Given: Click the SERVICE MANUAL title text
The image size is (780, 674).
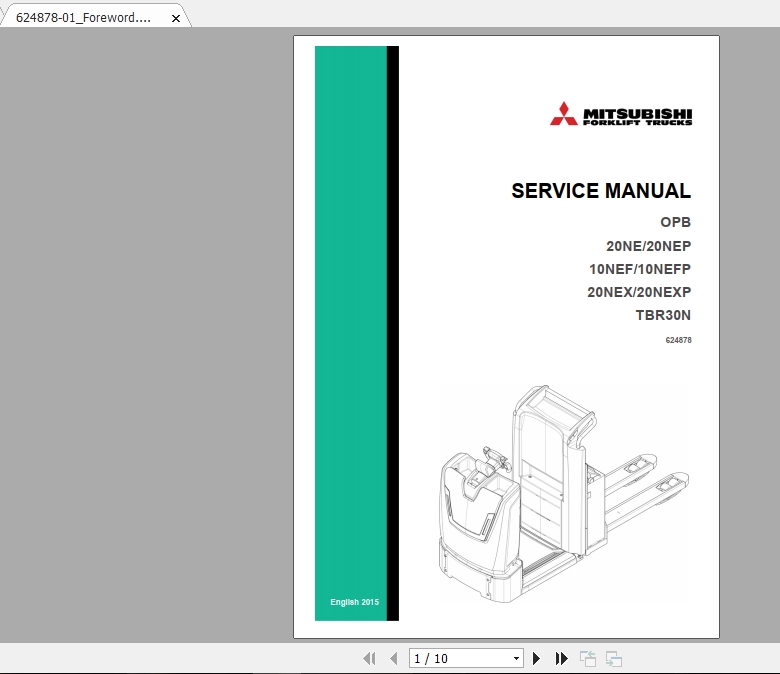Looking at the screenshot, I should (601, 191).
